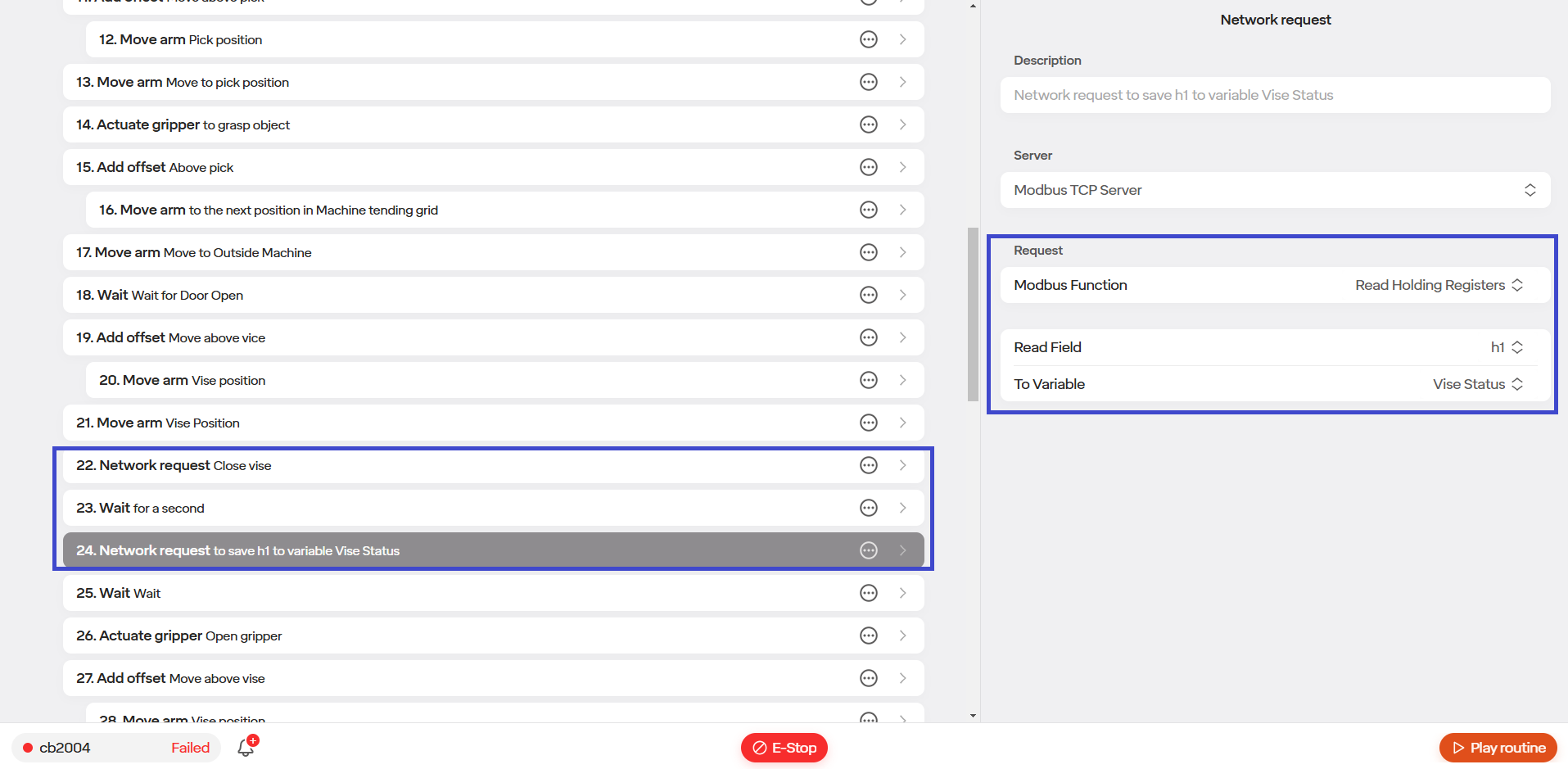The image size is (1568, 769).
Task: Open options menu for step 24 Network request
Action: 869,550
